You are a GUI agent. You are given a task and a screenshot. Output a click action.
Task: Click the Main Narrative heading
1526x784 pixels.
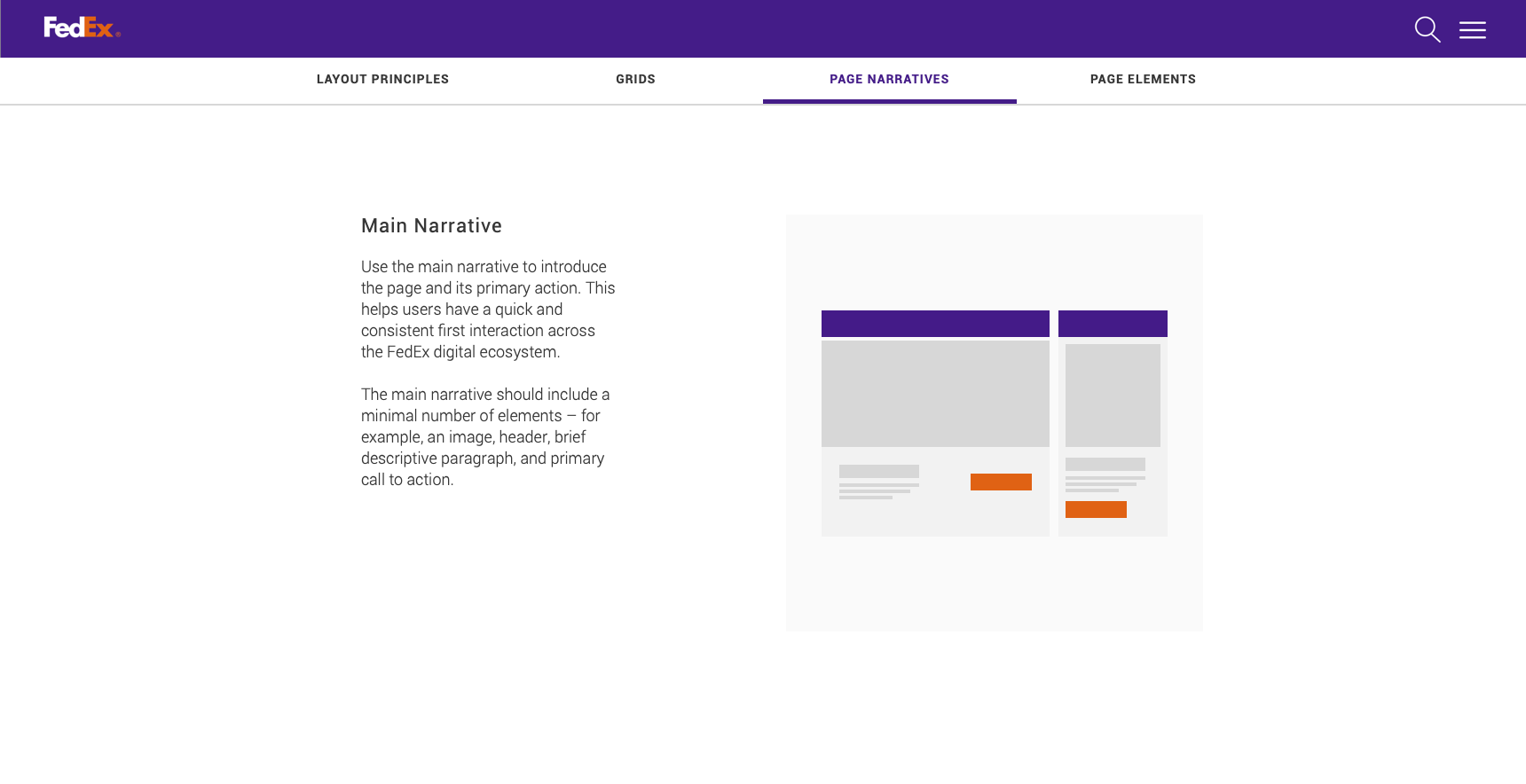[x=431, y=226]
